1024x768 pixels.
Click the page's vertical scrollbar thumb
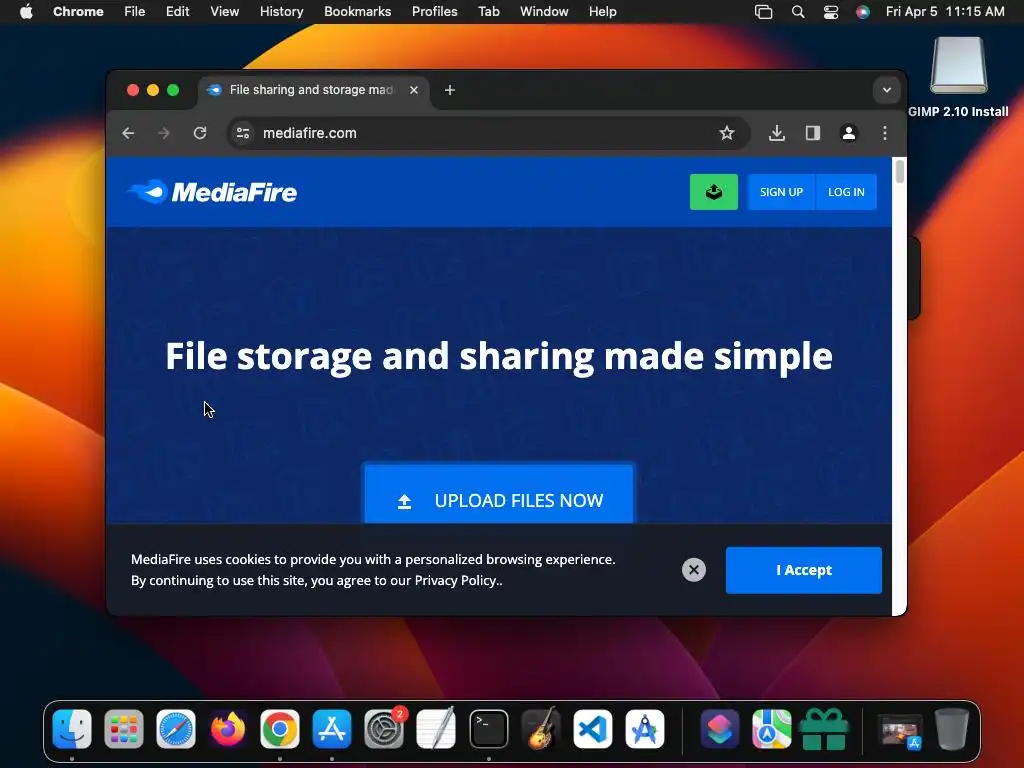click(x=899, y=172)
